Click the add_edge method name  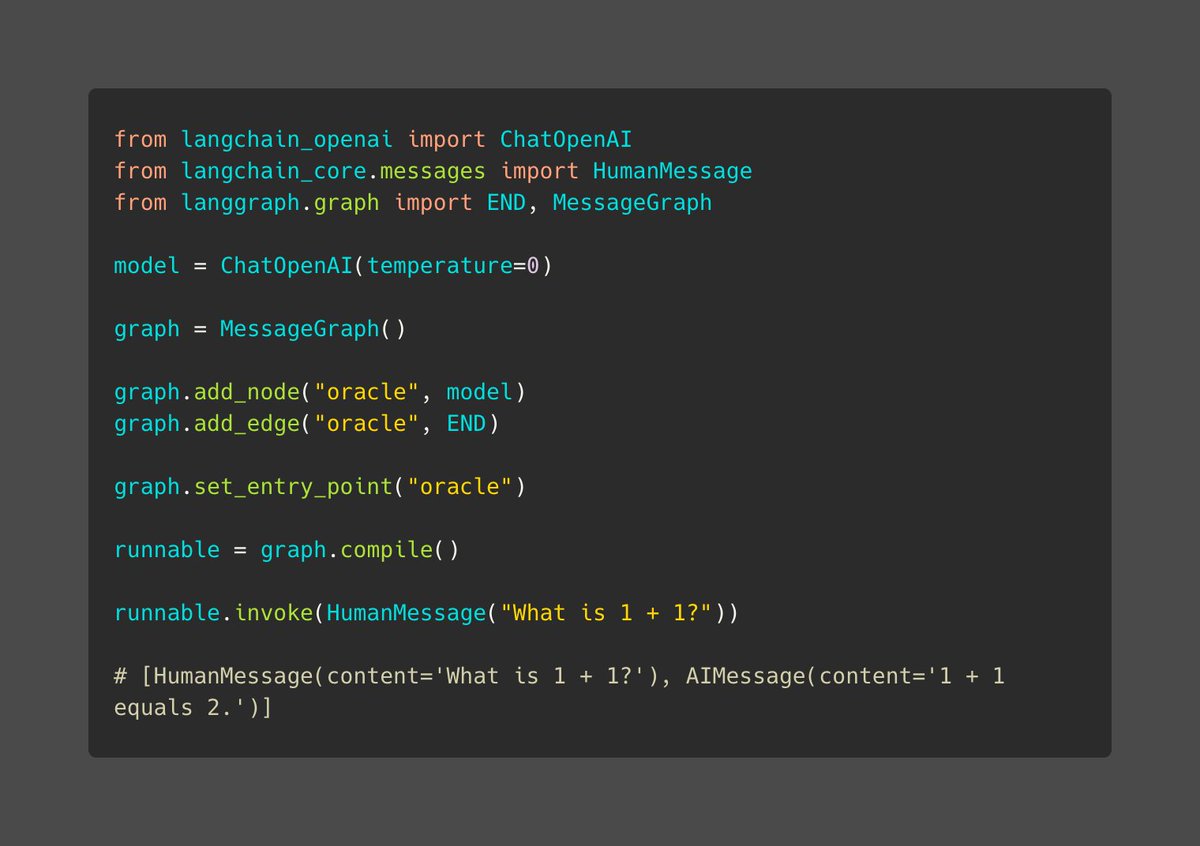pos(247,424)
